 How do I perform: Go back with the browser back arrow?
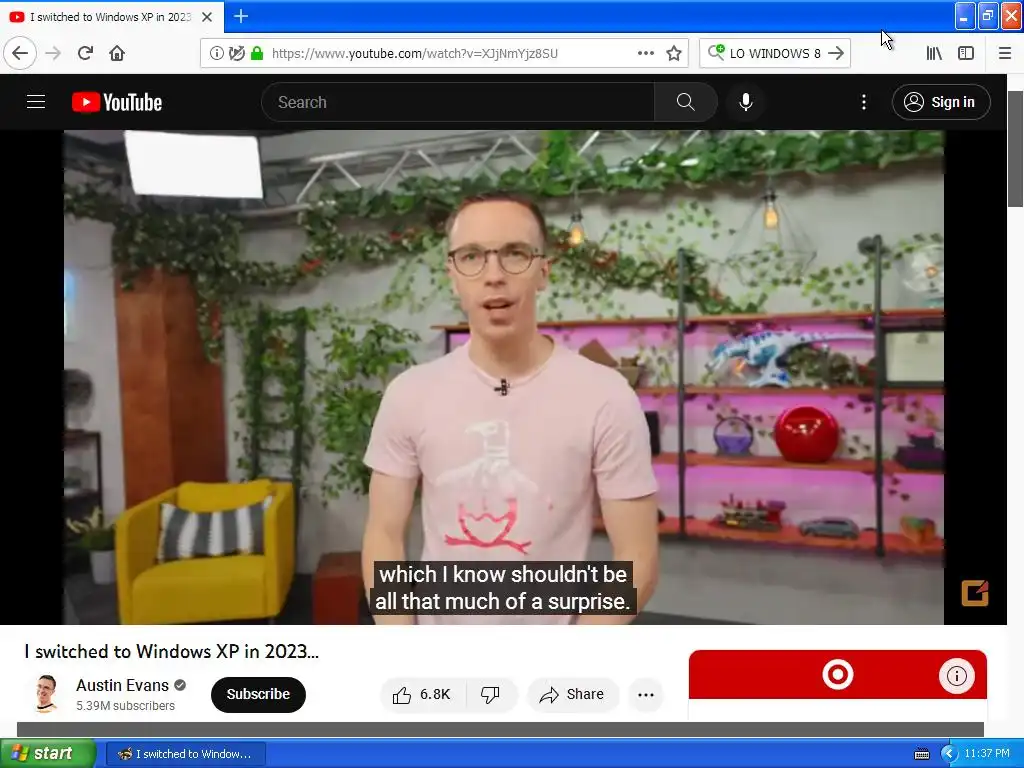pyautogui.click(x=20, y=53)
